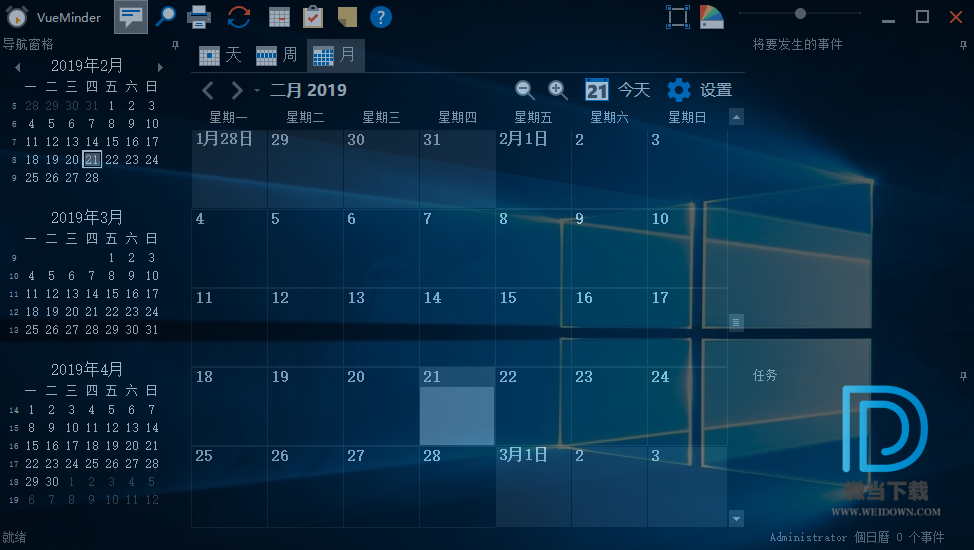Open the small navigation dropdown arrow beside 二月 2019

tap(257, 91)
